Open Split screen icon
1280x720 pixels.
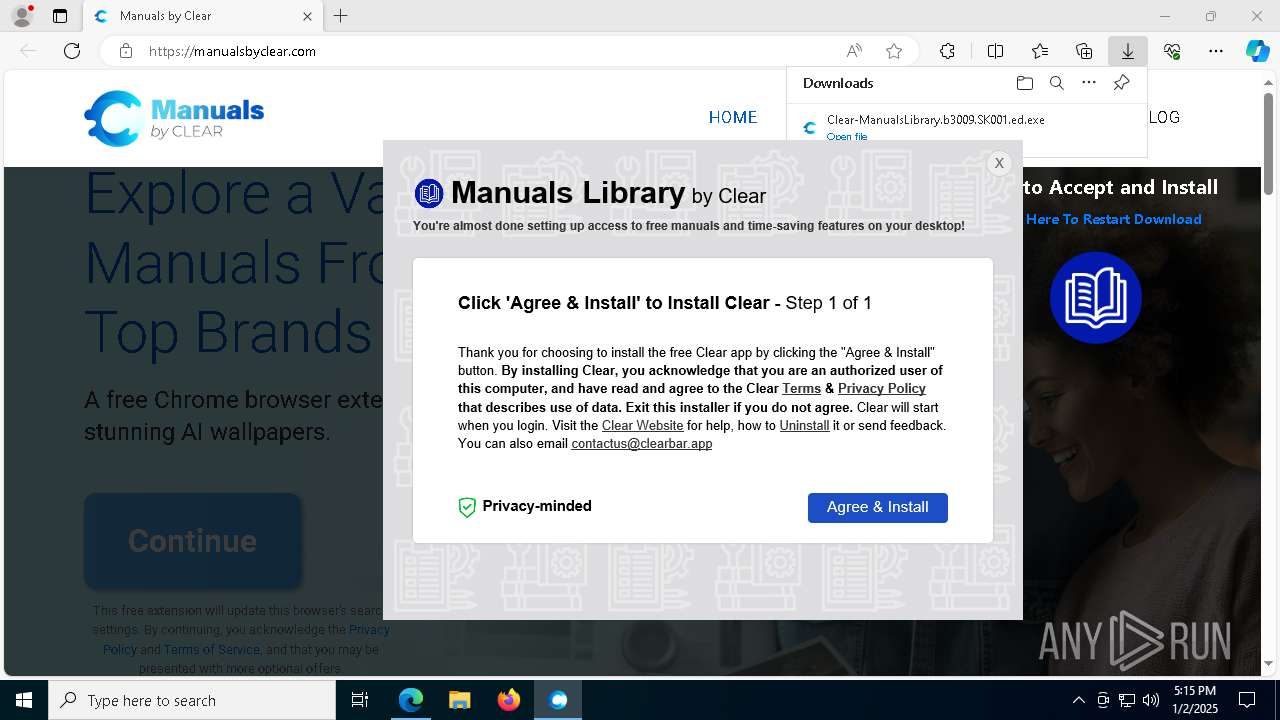(995, 51)
